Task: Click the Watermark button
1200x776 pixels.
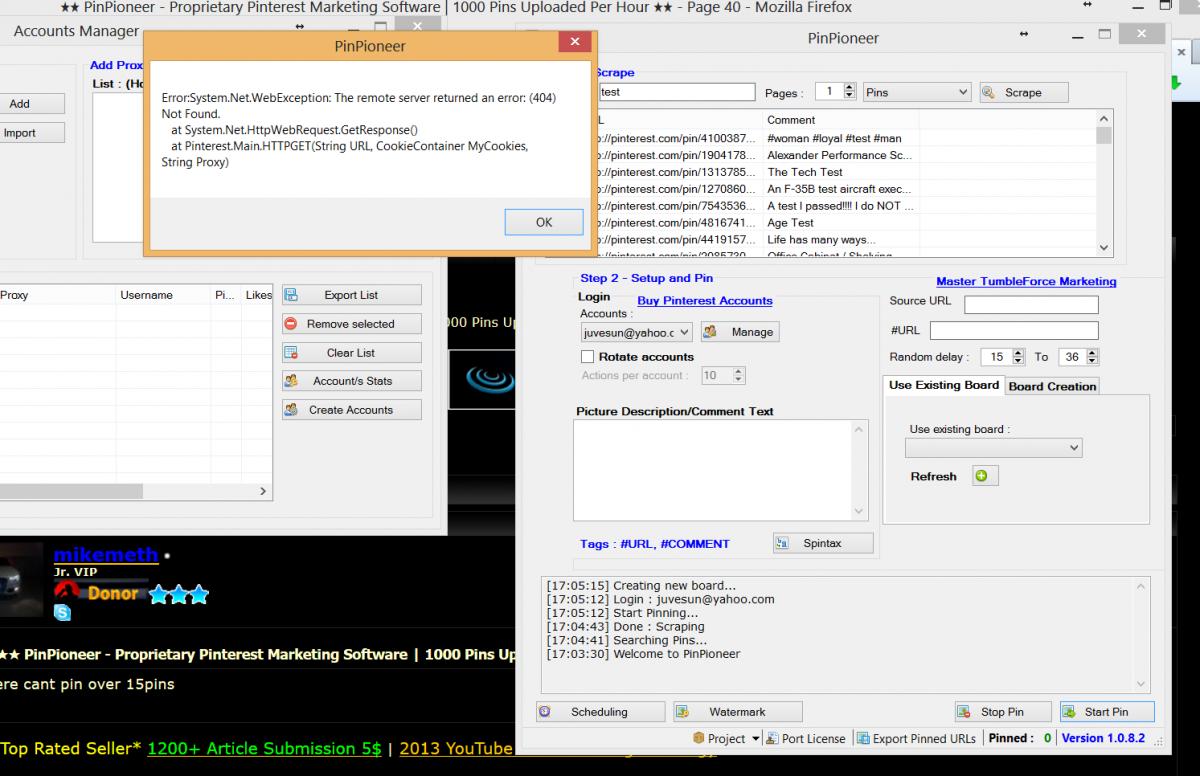Action: (x=738, y=712)
